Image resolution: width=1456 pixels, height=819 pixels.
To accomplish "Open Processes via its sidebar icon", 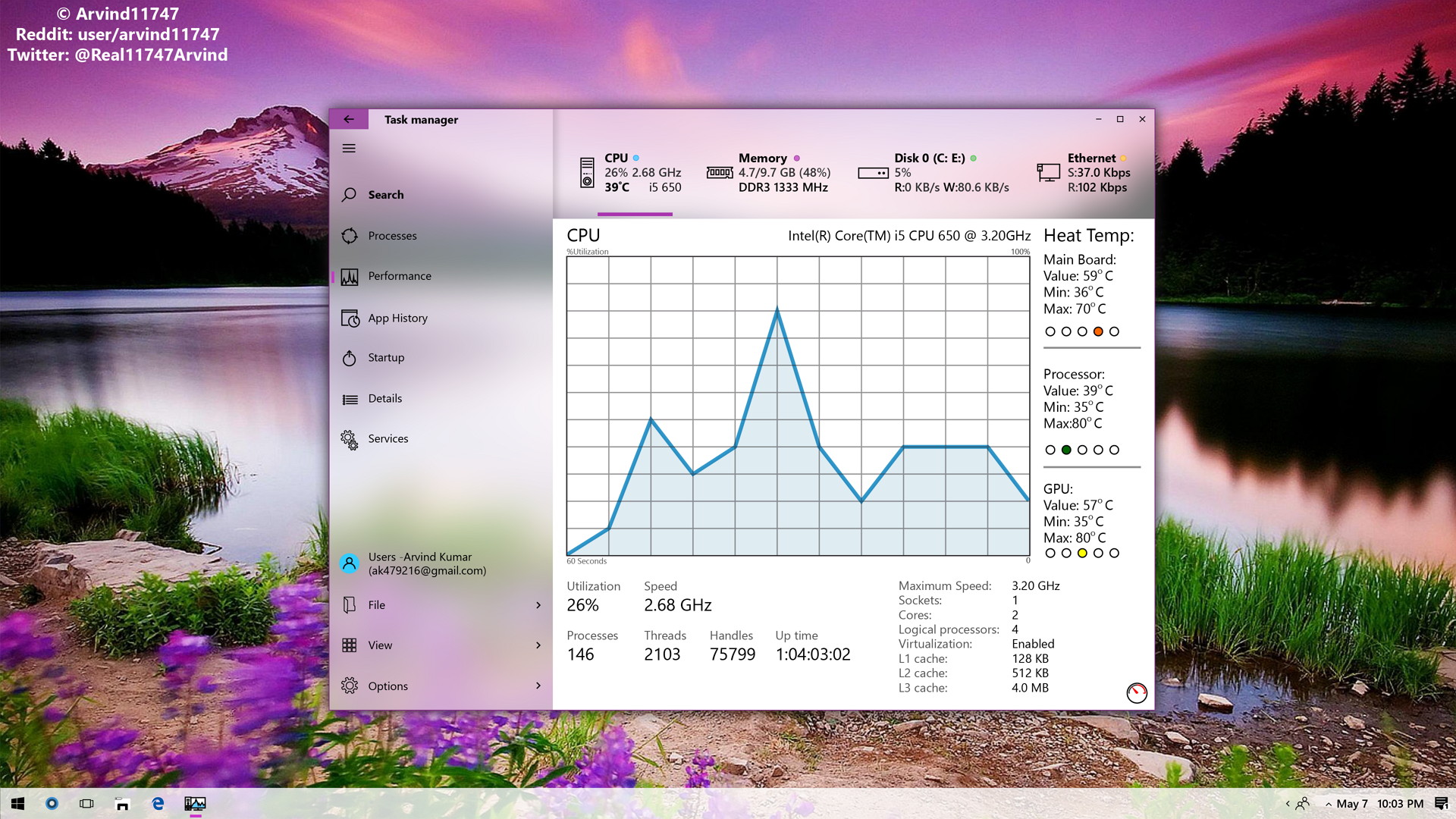I will [x=349, y=236].
